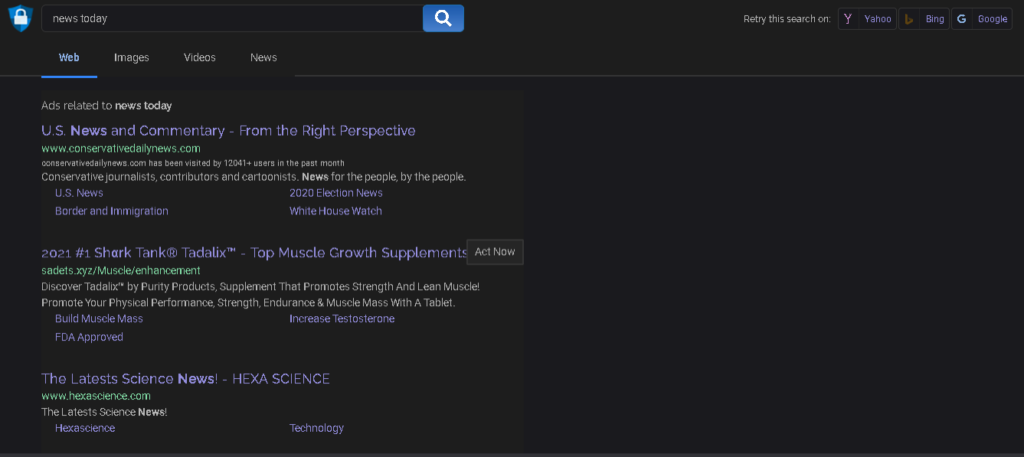The height and width of the screenshot is (457, 1024).
Task: Click the magnifying glass search button
Action: 443,18
